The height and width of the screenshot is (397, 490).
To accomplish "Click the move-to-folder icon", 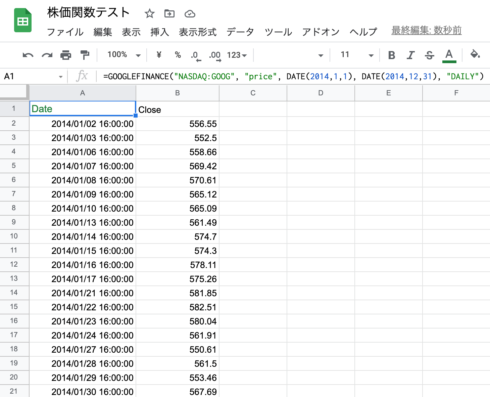I will [169, 14].
